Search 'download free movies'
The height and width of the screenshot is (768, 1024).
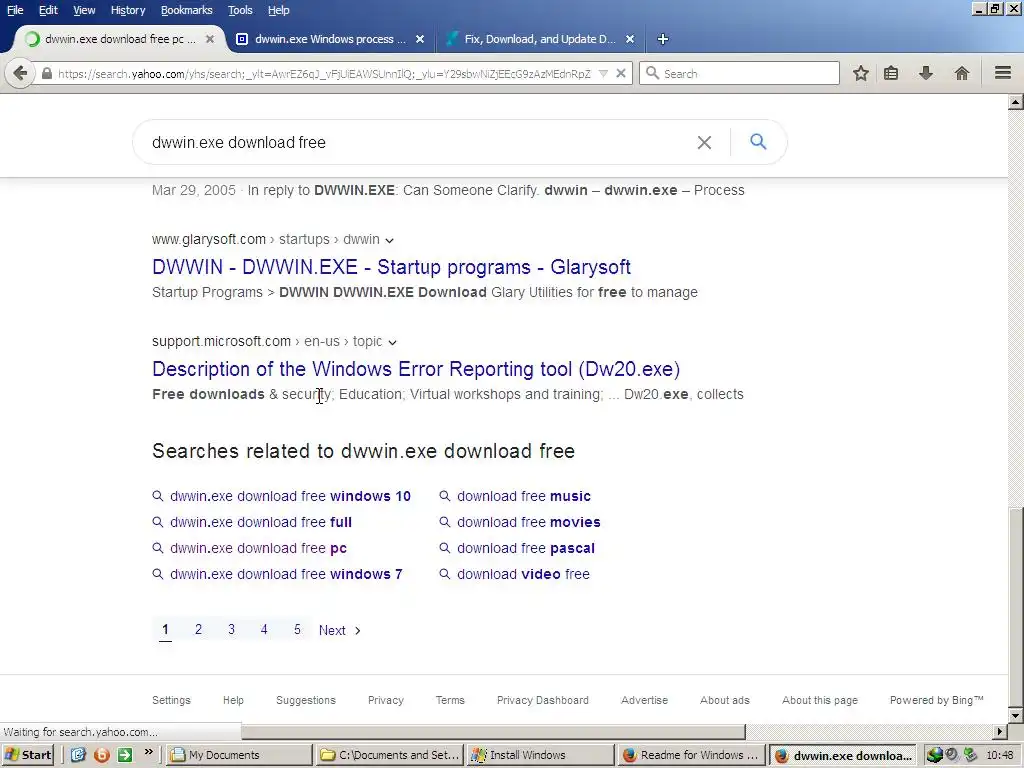(x=528, y=522)
